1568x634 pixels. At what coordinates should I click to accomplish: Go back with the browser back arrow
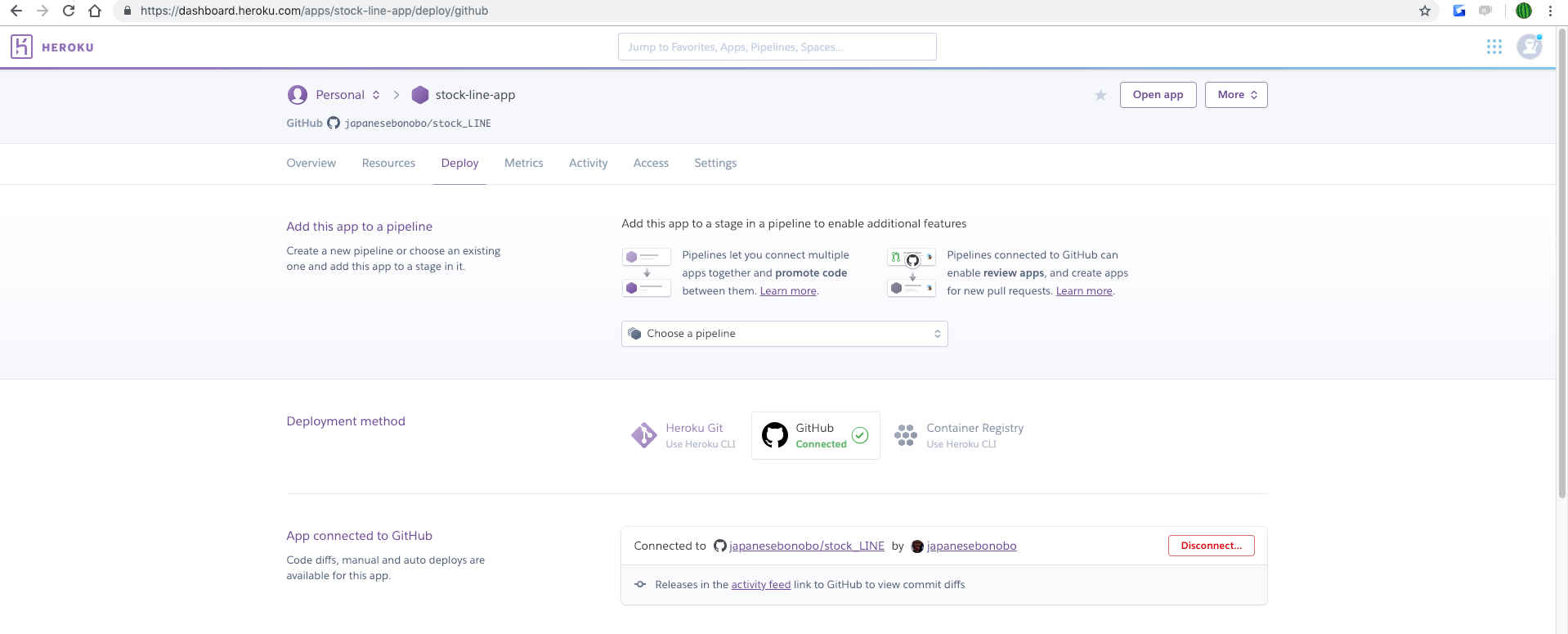(x=16, y=11)
